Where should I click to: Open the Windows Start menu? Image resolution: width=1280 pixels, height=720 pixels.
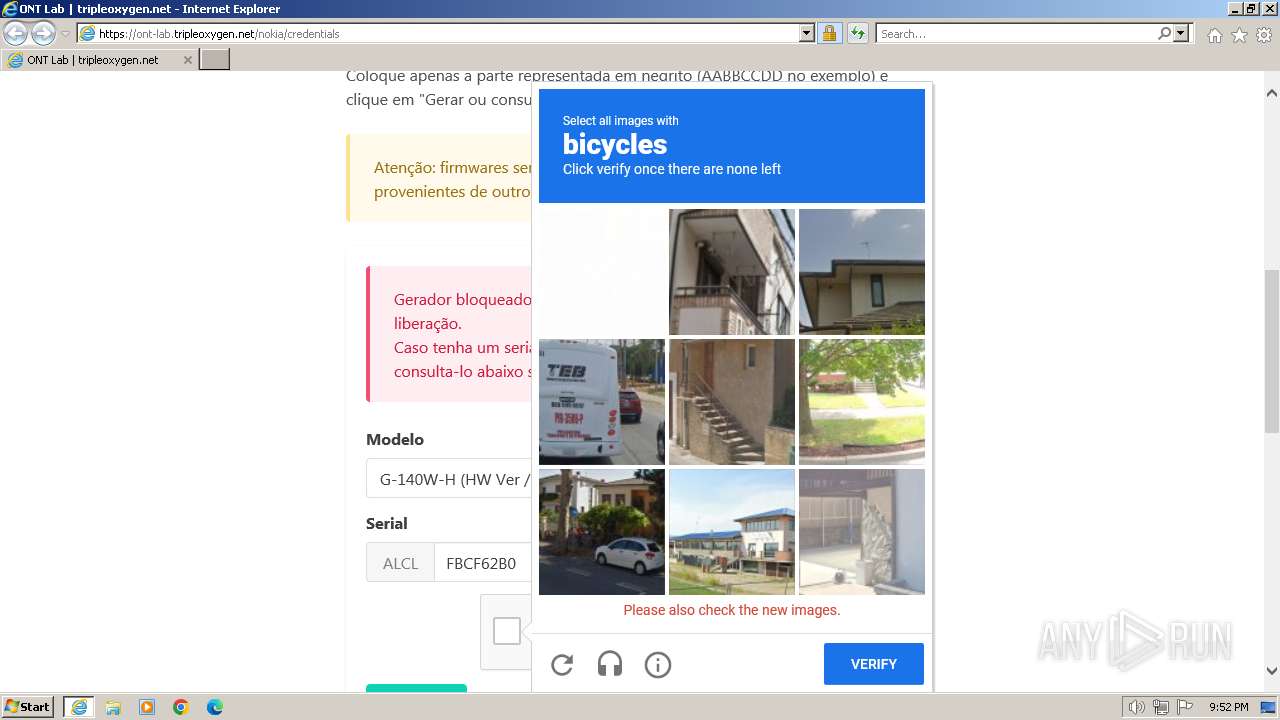tap(27, 706)
